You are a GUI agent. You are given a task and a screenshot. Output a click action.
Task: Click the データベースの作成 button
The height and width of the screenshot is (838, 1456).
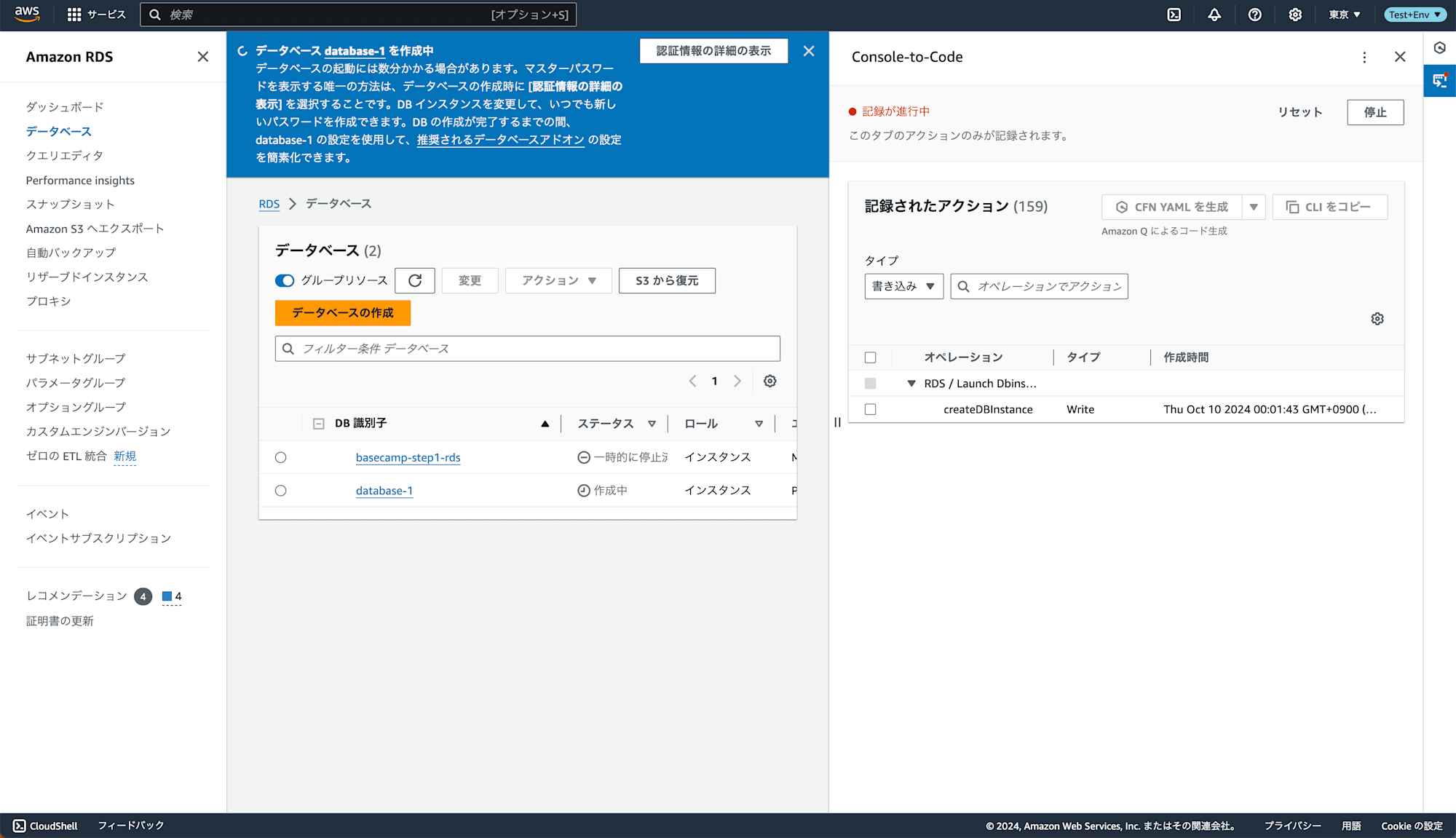click(x=343, y=313)
